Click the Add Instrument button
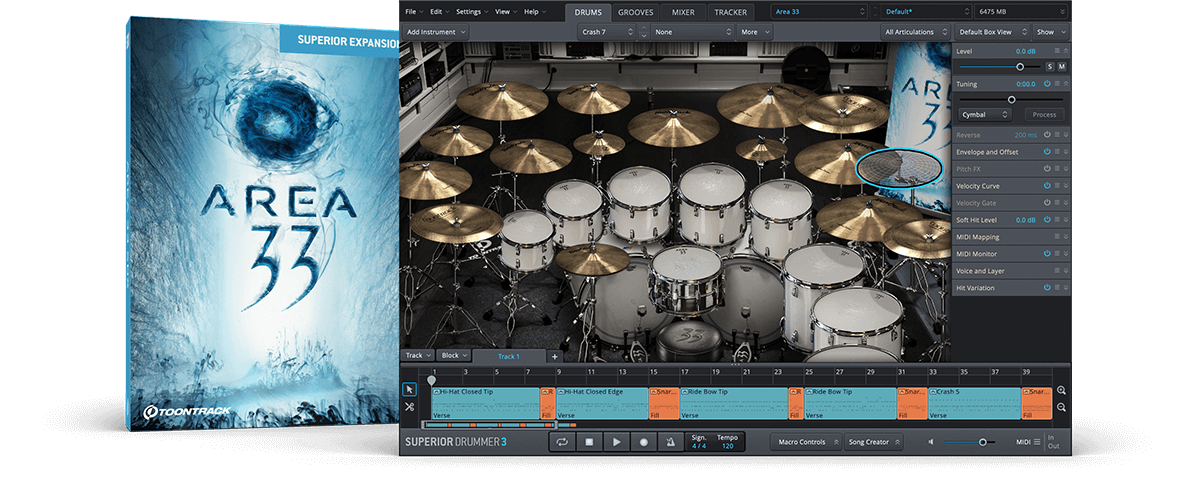The width and height of the screenshot is (1200, 488). (x=436, y=32)
